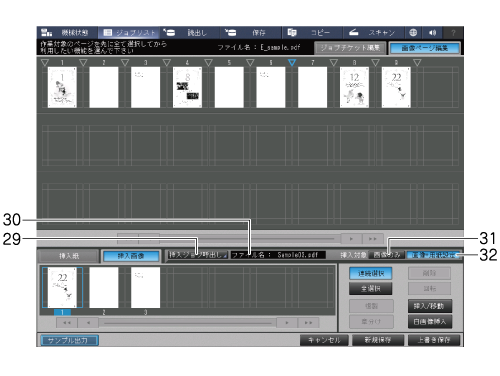Select 画像+用紙設定 as insertion target
The width and height of the screenshot is (500, 376).
[433, 255]
